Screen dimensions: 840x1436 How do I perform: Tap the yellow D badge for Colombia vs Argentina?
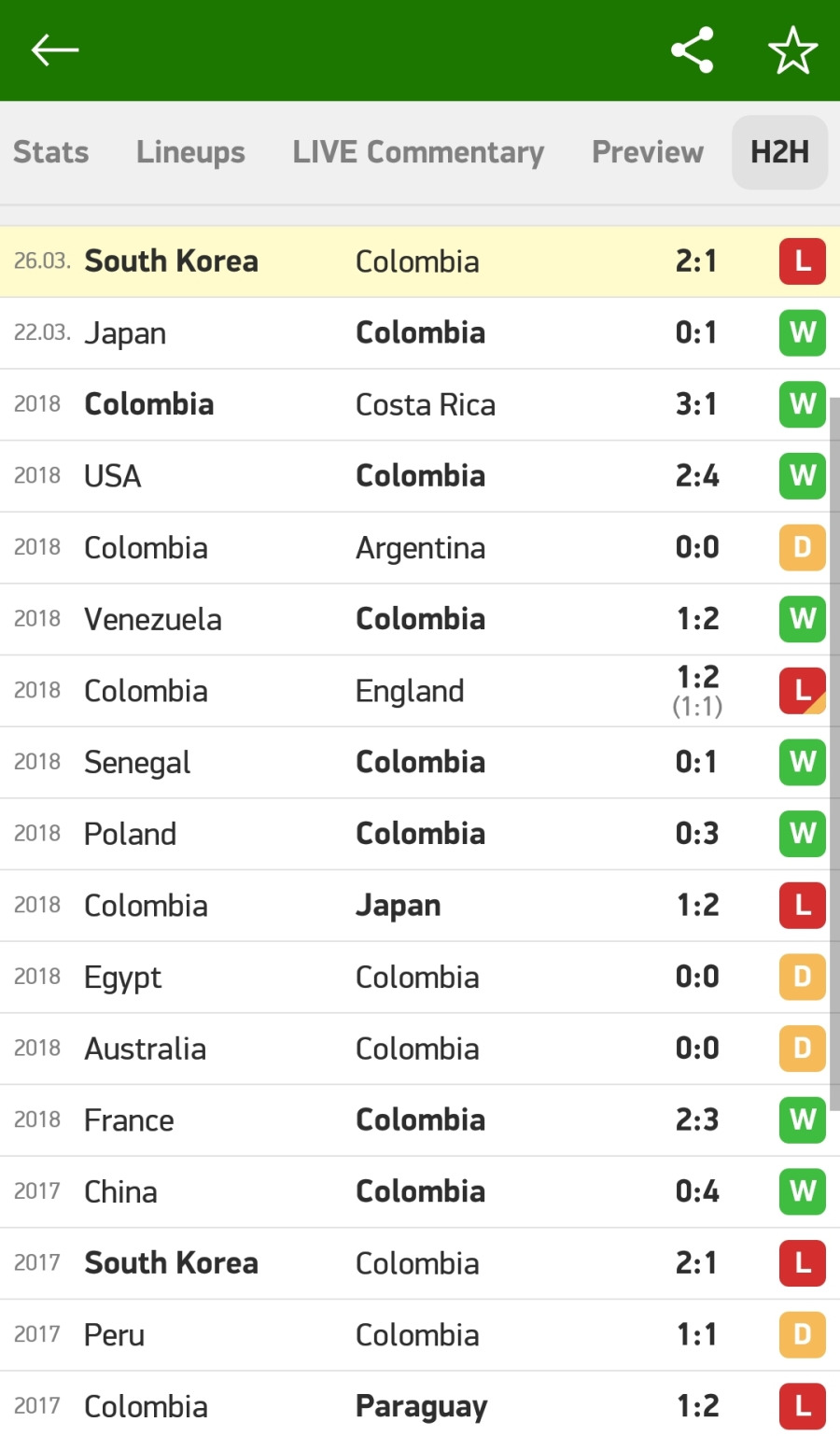pos(803,547)
